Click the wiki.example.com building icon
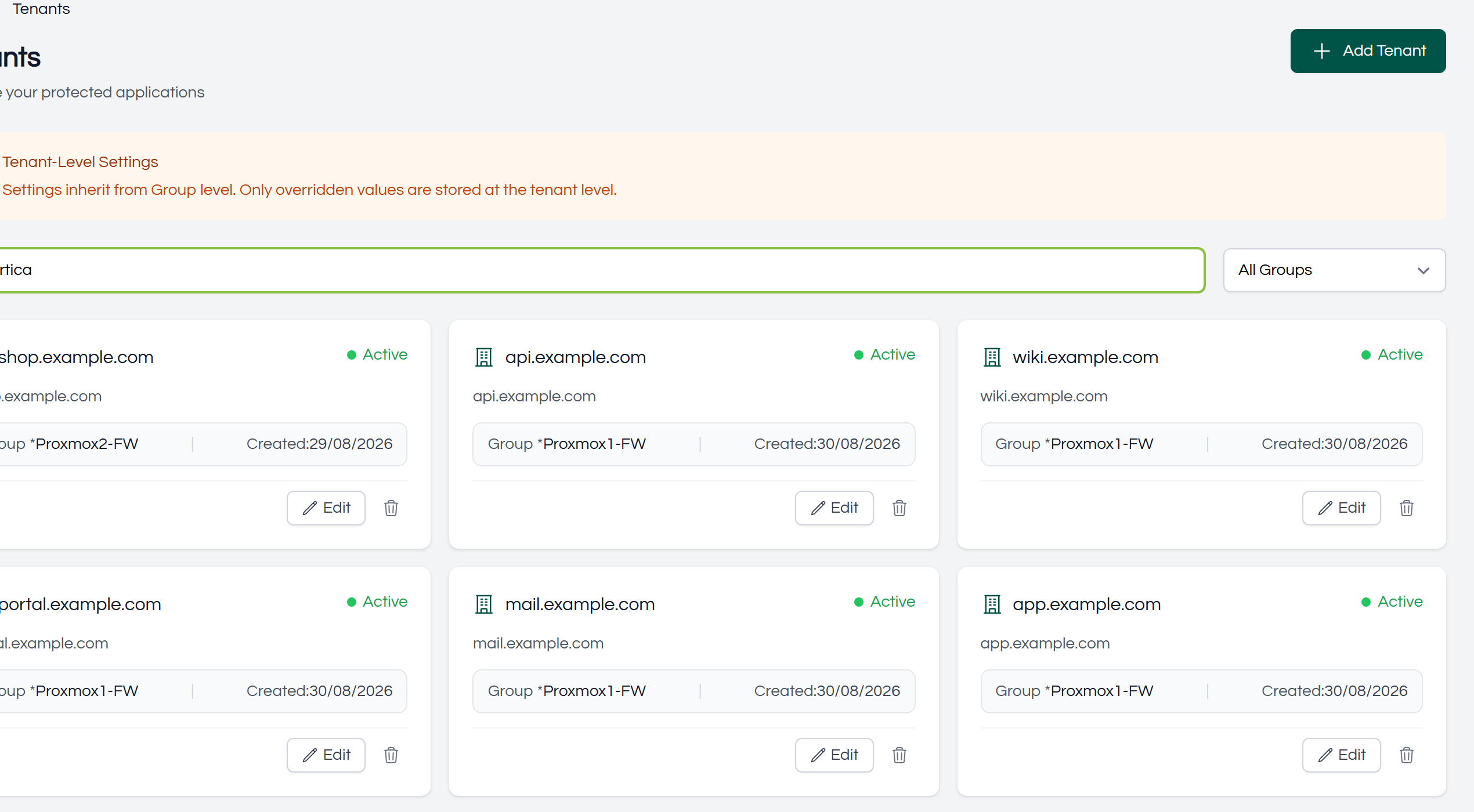 992,357
